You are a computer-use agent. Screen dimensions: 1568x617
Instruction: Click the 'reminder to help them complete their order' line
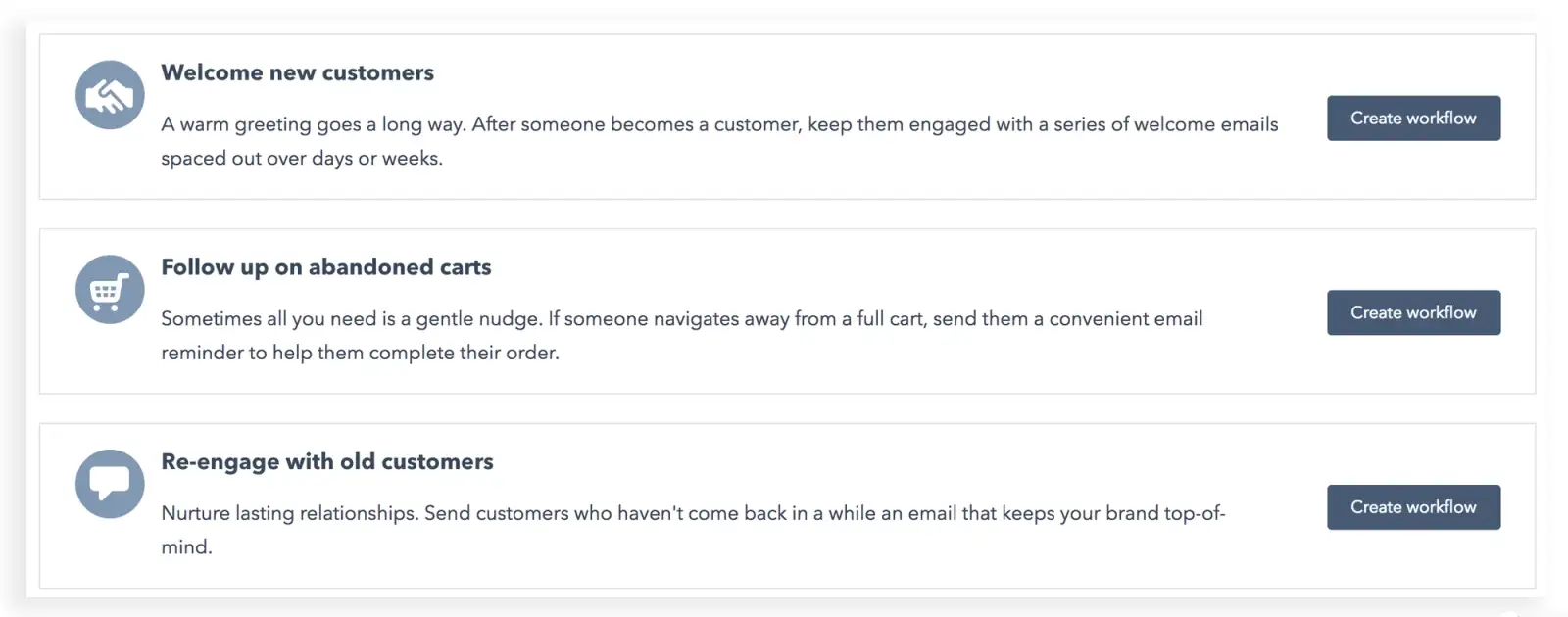click(360, 353)
